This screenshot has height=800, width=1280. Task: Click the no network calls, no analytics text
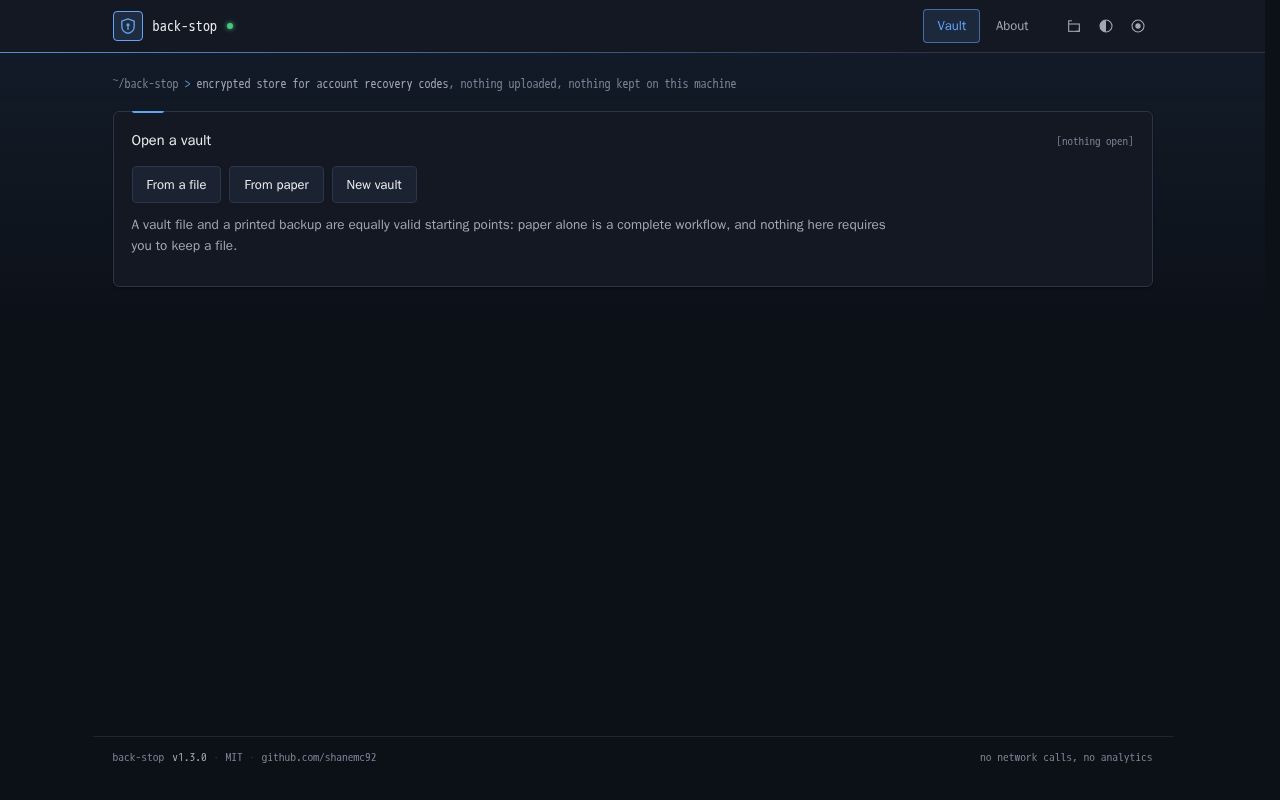click(1066, 758)
